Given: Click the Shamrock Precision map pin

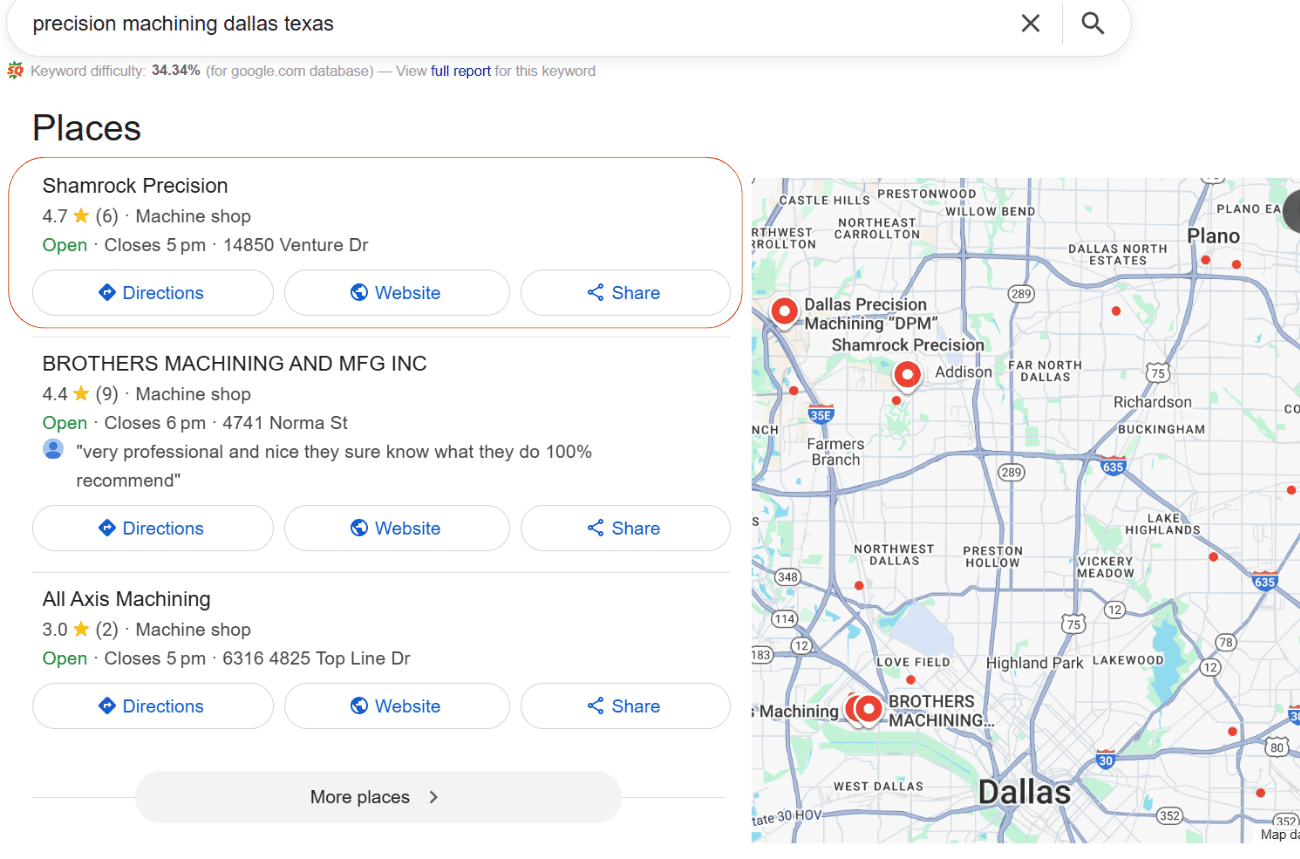Looking at the screenshot, I should pyautogui.click(x=907, y=376).
